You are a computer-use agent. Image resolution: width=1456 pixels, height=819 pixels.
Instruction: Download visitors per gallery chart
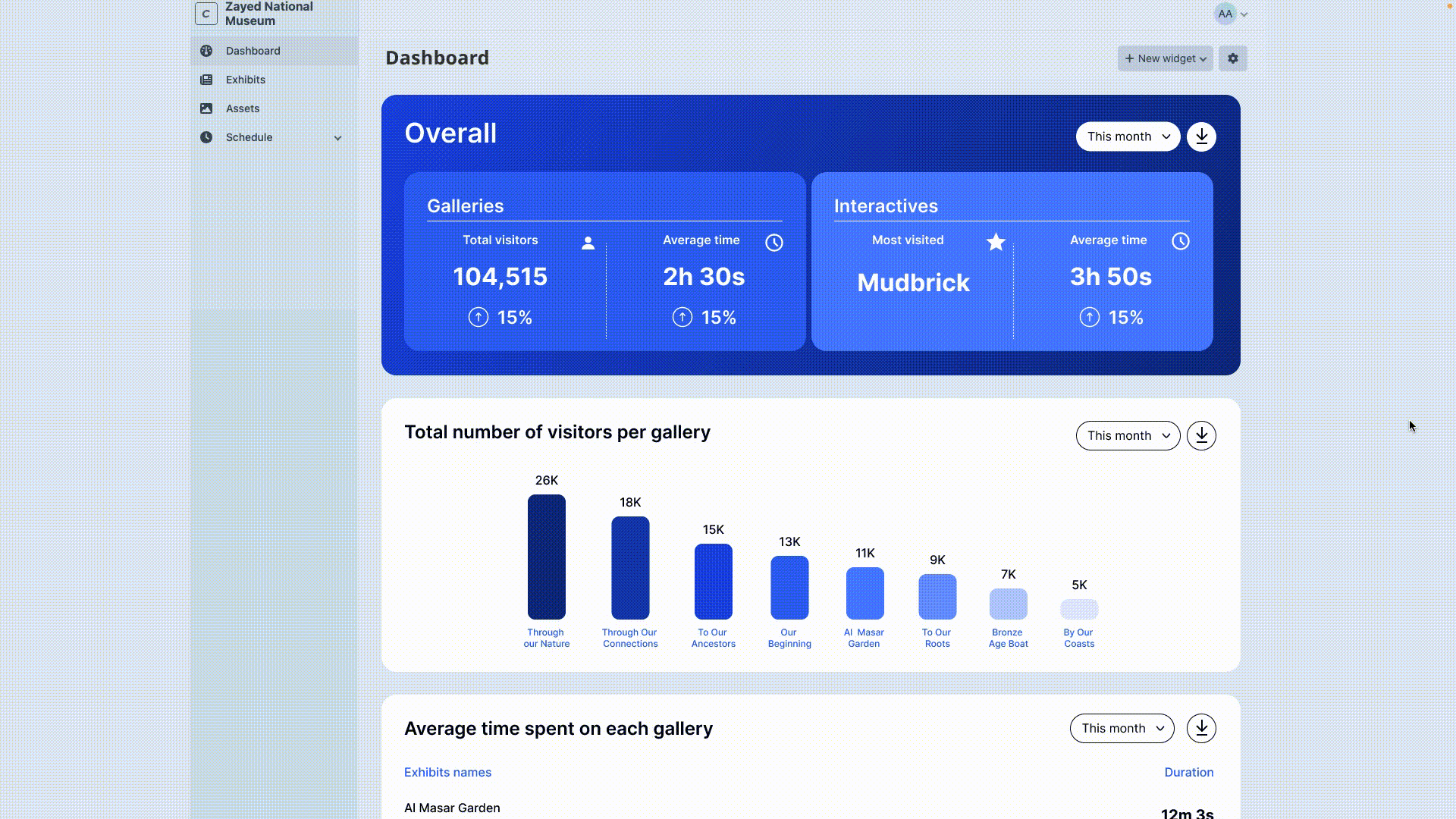click(x=1201, y=435)
